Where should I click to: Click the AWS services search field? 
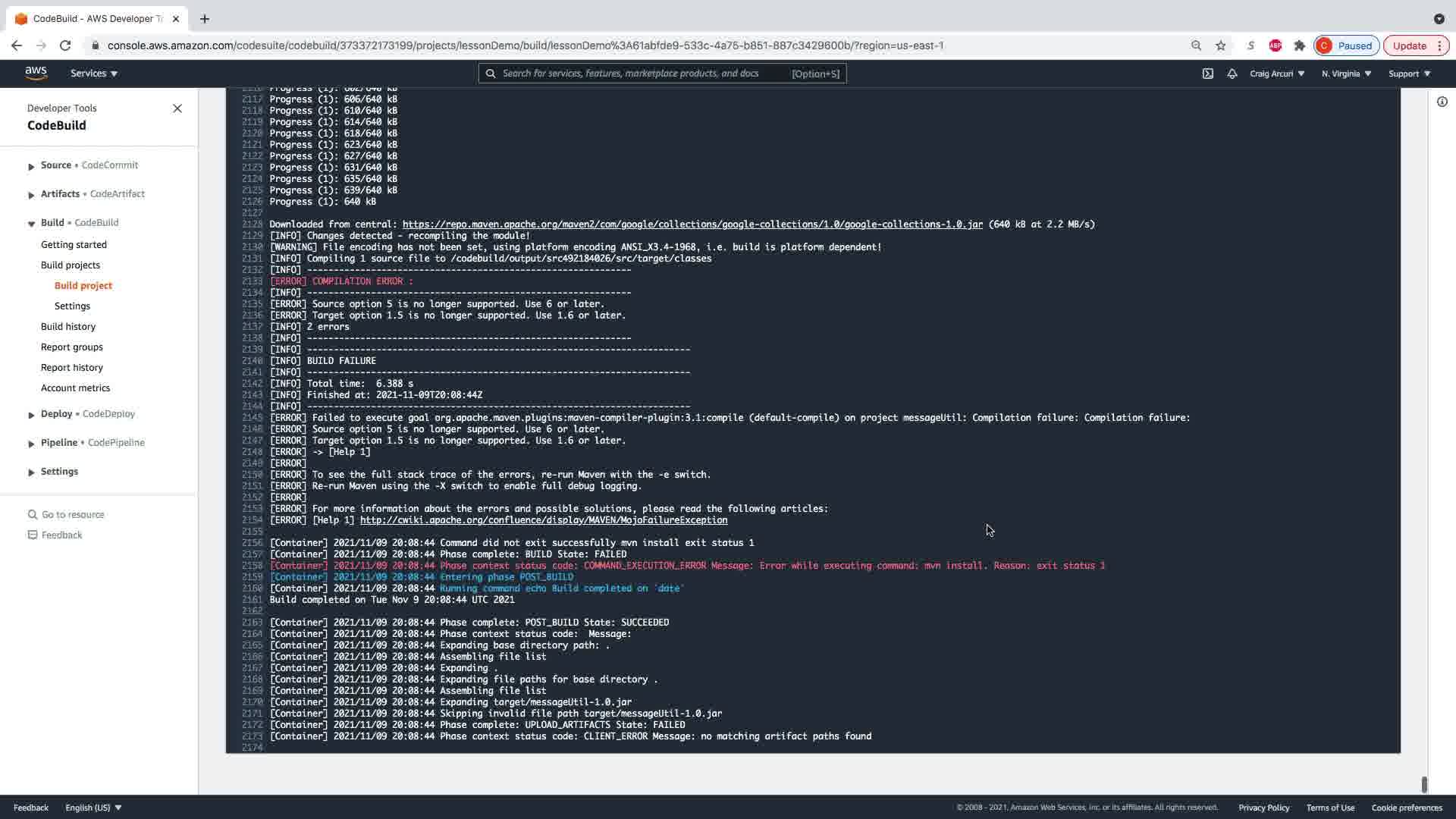point(645,74)
